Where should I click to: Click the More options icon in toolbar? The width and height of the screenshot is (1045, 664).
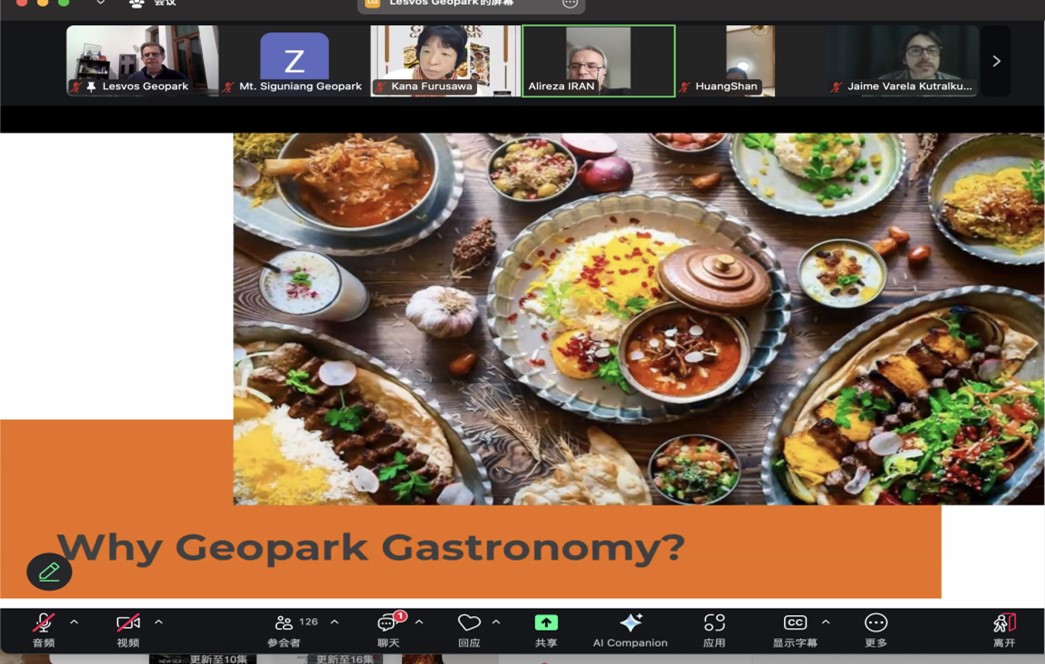876,623
